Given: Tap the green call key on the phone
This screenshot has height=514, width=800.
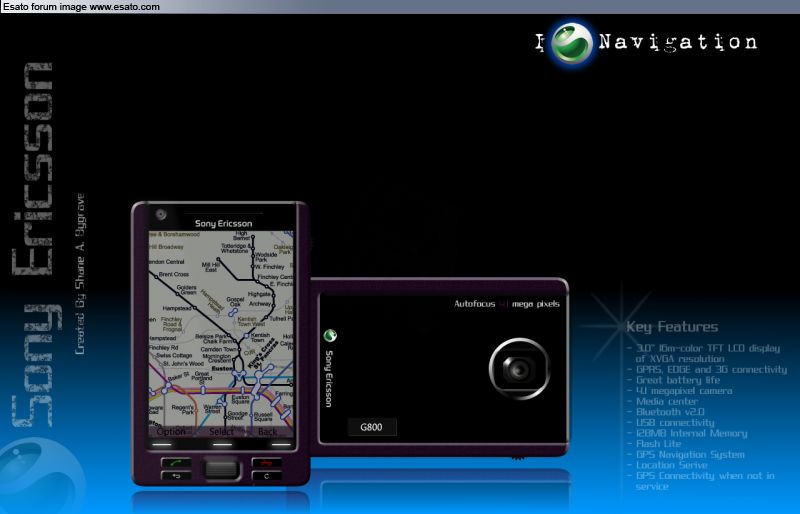Looking at the screenshot, I should pyautogui.click(x=177, y=463).
